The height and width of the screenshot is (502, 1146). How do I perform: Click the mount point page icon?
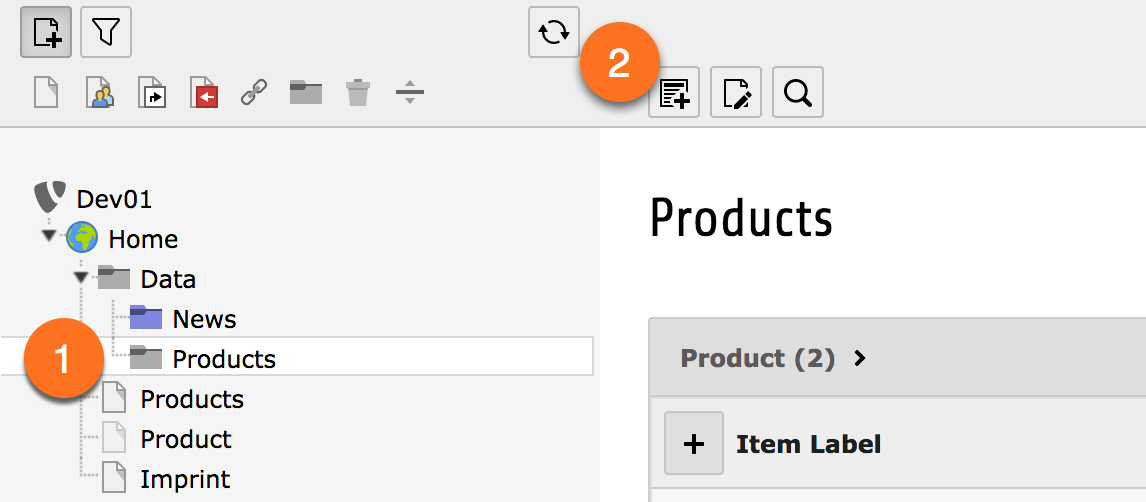tap(202, 93)
